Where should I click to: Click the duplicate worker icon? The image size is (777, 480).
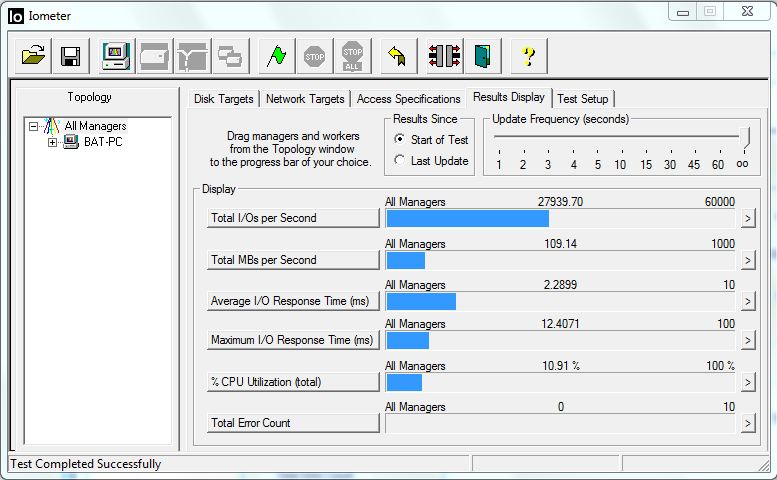click(x=230, y=56)
